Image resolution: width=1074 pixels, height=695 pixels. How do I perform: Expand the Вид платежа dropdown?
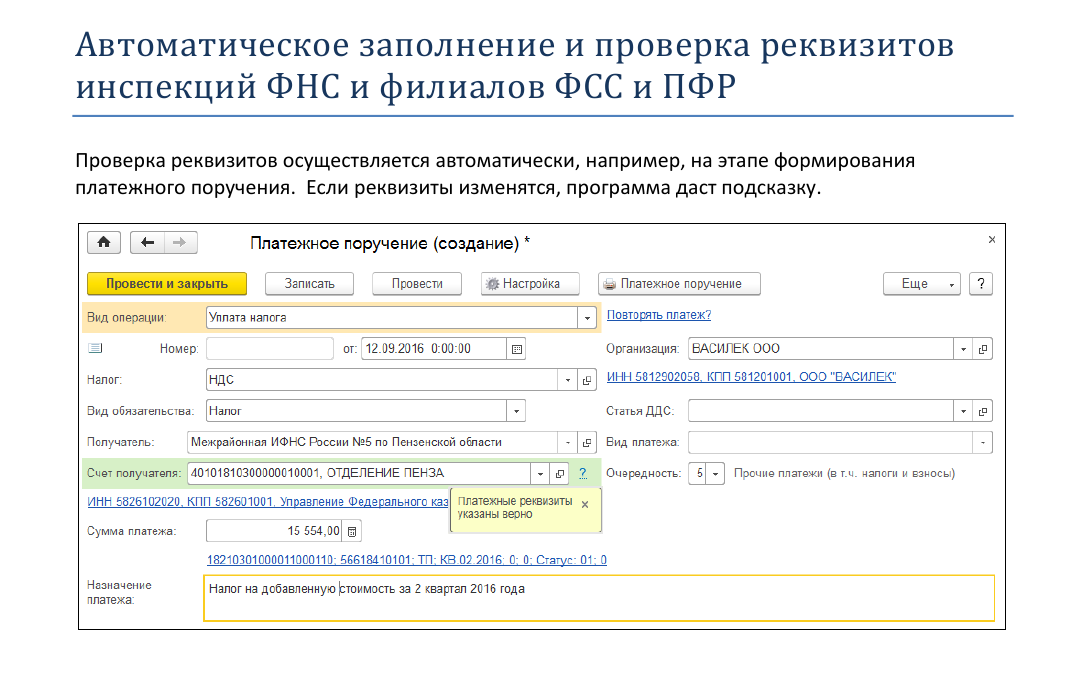[x=983, y=442]
